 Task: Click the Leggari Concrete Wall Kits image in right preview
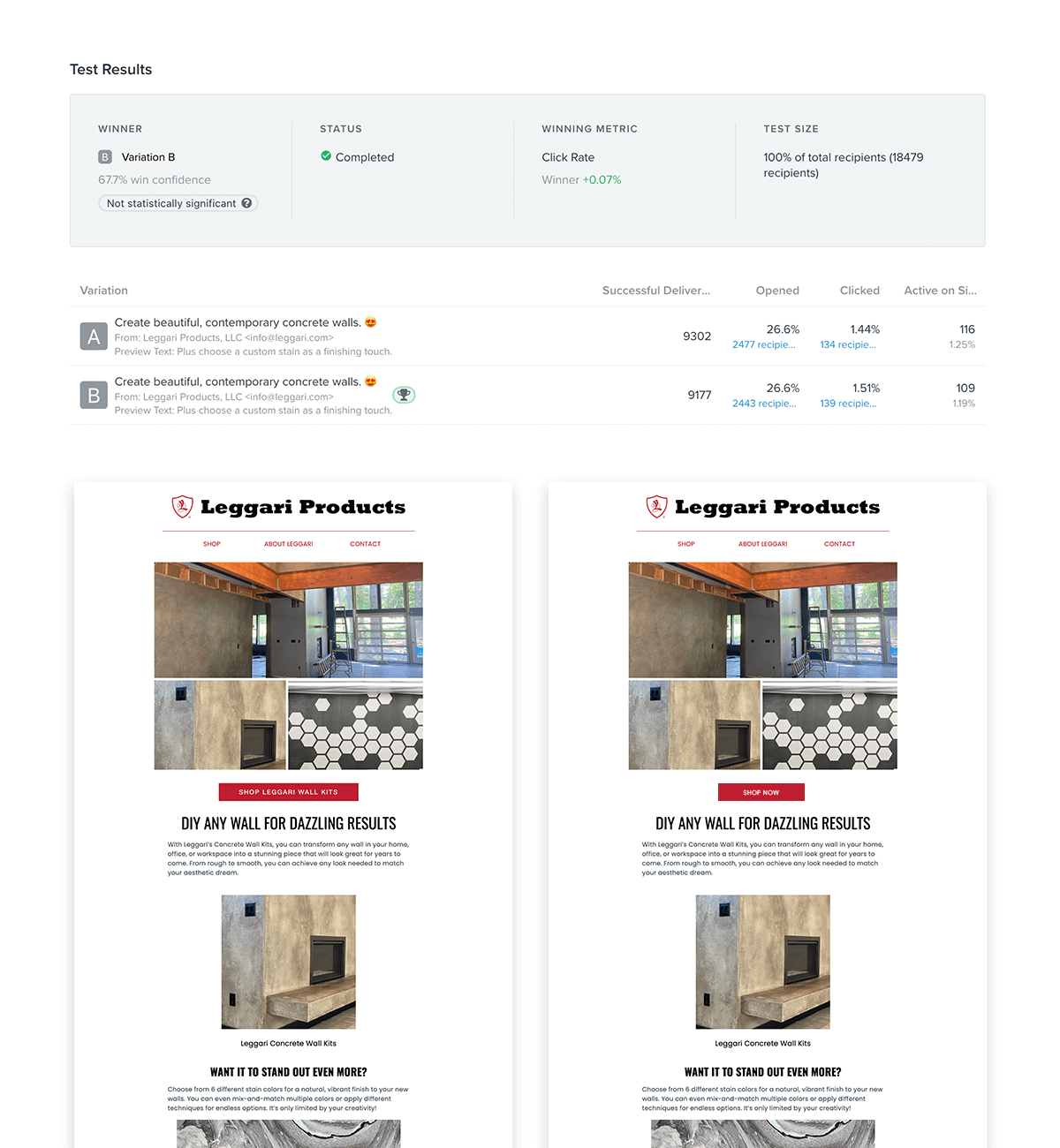[763, 962]
